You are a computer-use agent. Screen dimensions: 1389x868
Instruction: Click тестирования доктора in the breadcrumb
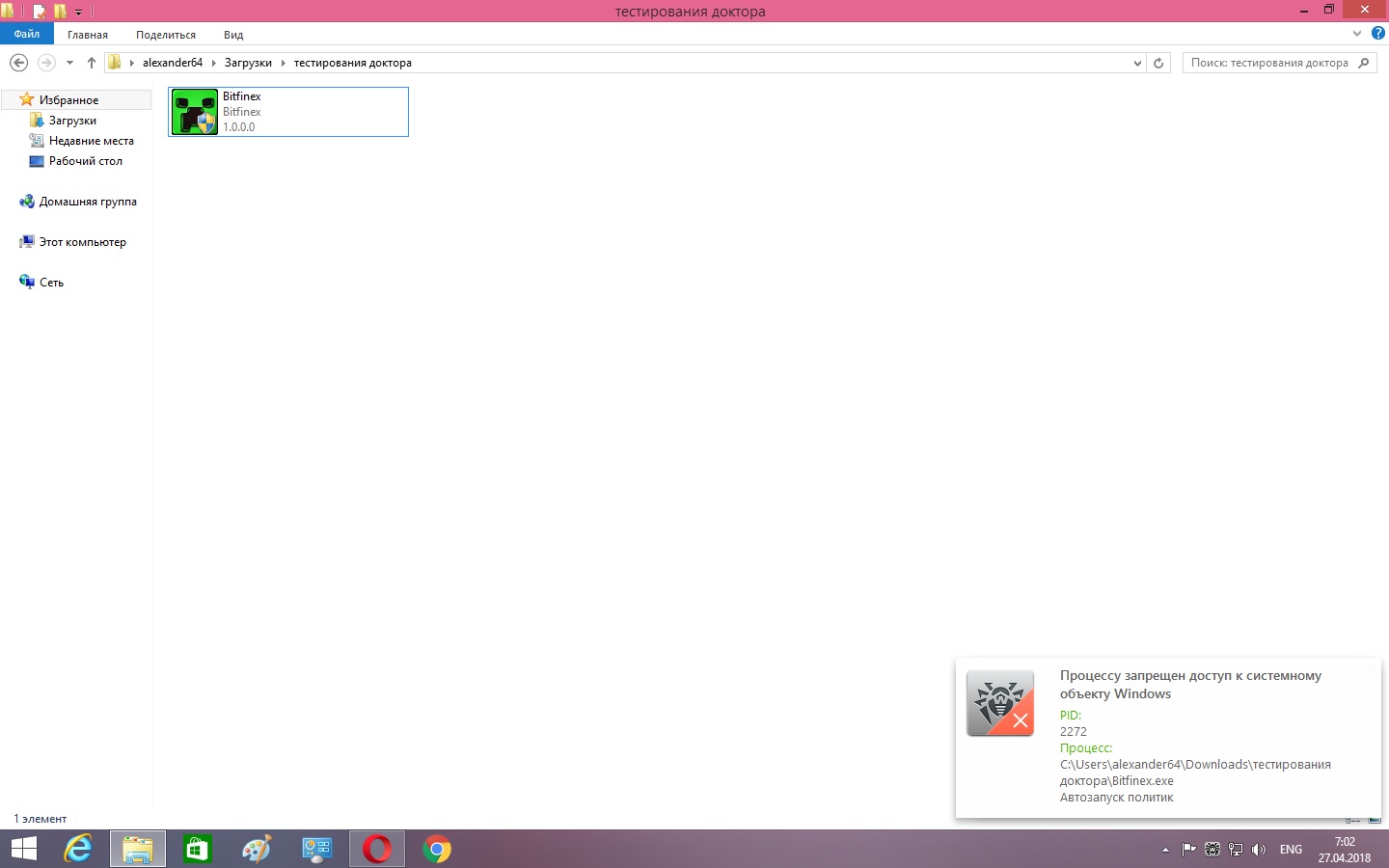(x=353, y=63)
